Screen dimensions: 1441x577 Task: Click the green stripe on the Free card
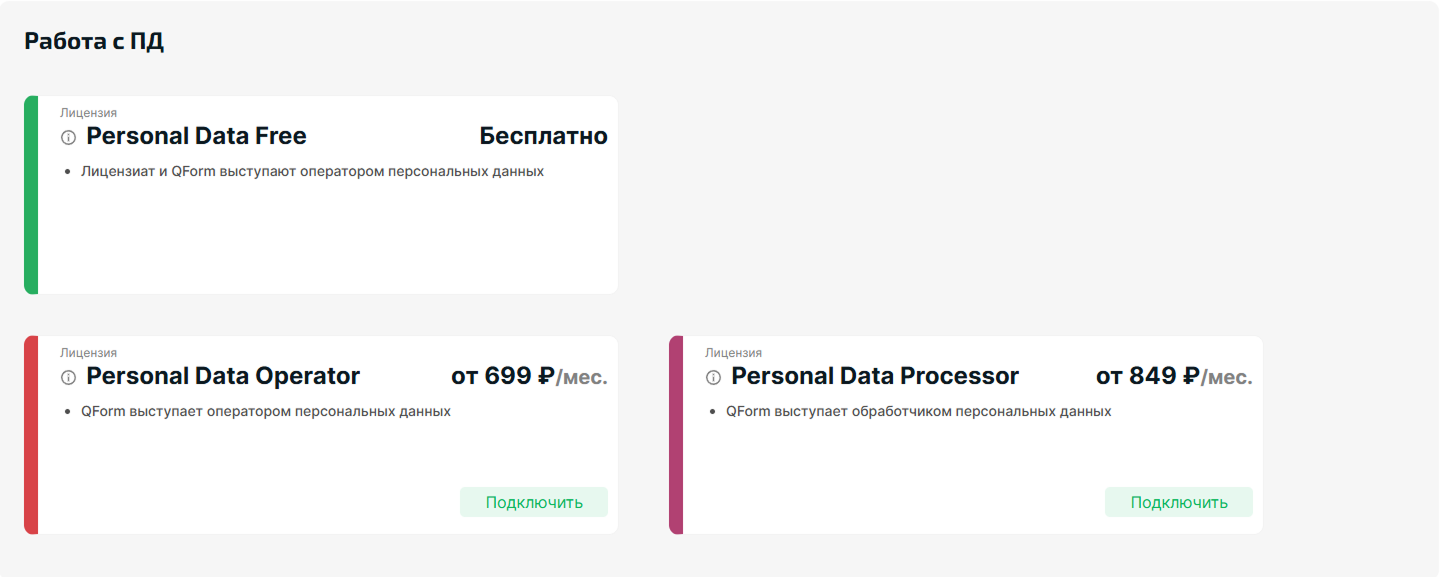pos(31,195)
